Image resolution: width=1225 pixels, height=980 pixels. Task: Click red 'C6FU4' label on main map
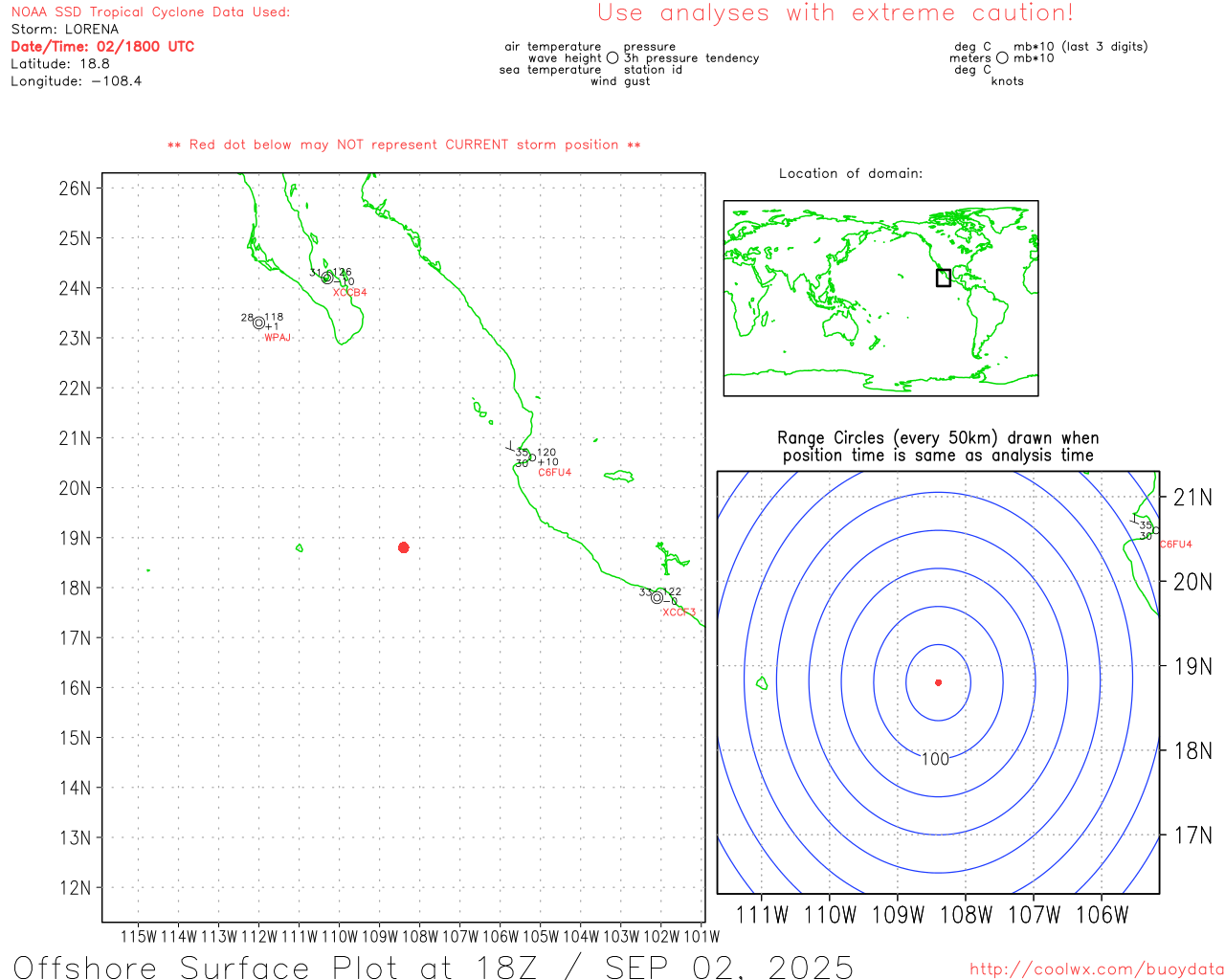pos(554,472)
